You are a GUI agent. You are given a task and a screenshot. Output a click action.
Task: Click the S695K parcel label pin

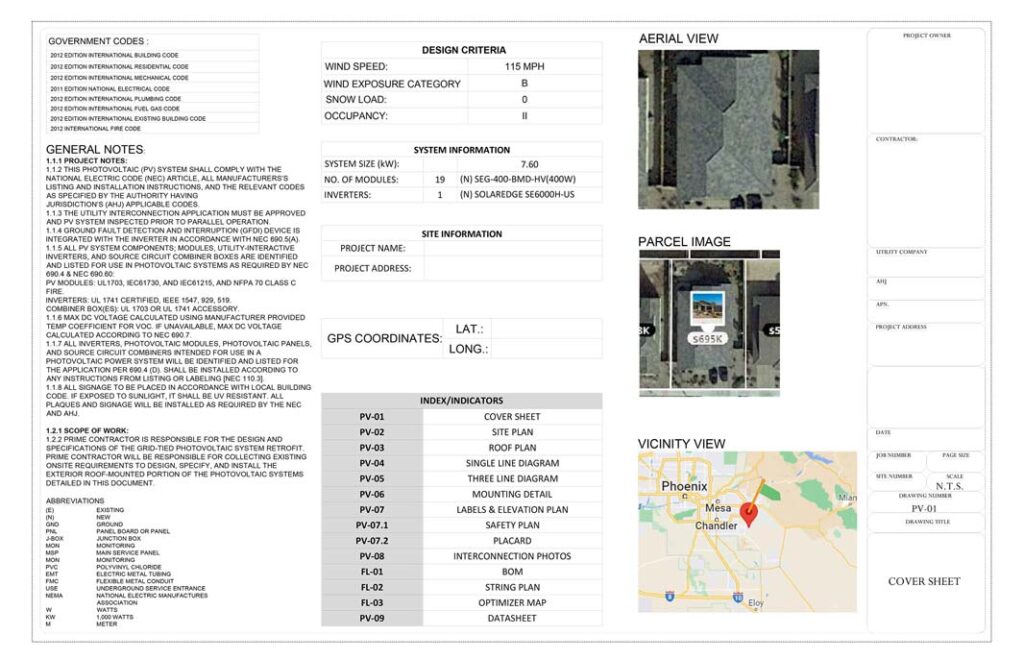click(x=709, y=338)
